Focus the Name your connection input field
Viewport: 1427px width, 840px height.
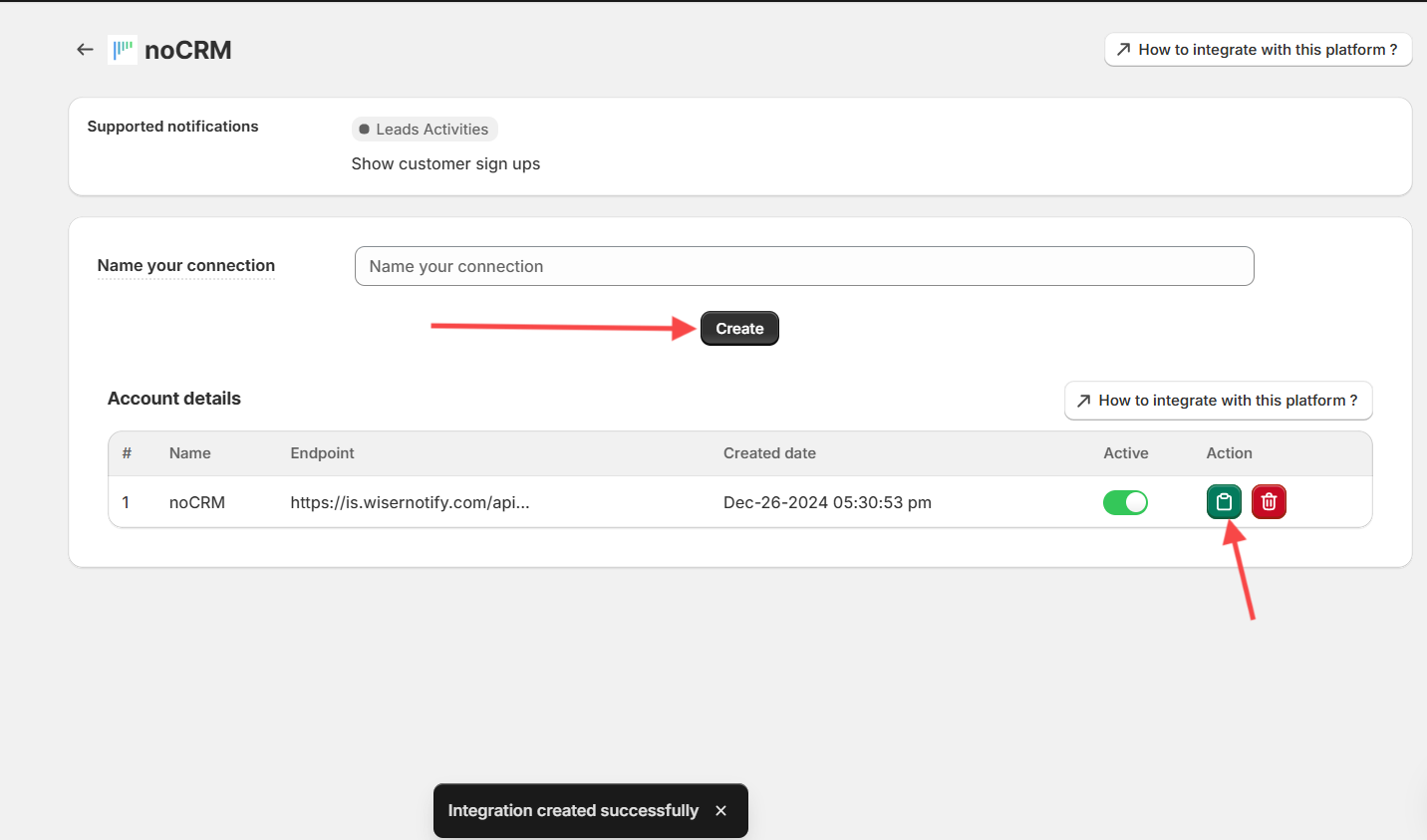[x=803, y=266]
